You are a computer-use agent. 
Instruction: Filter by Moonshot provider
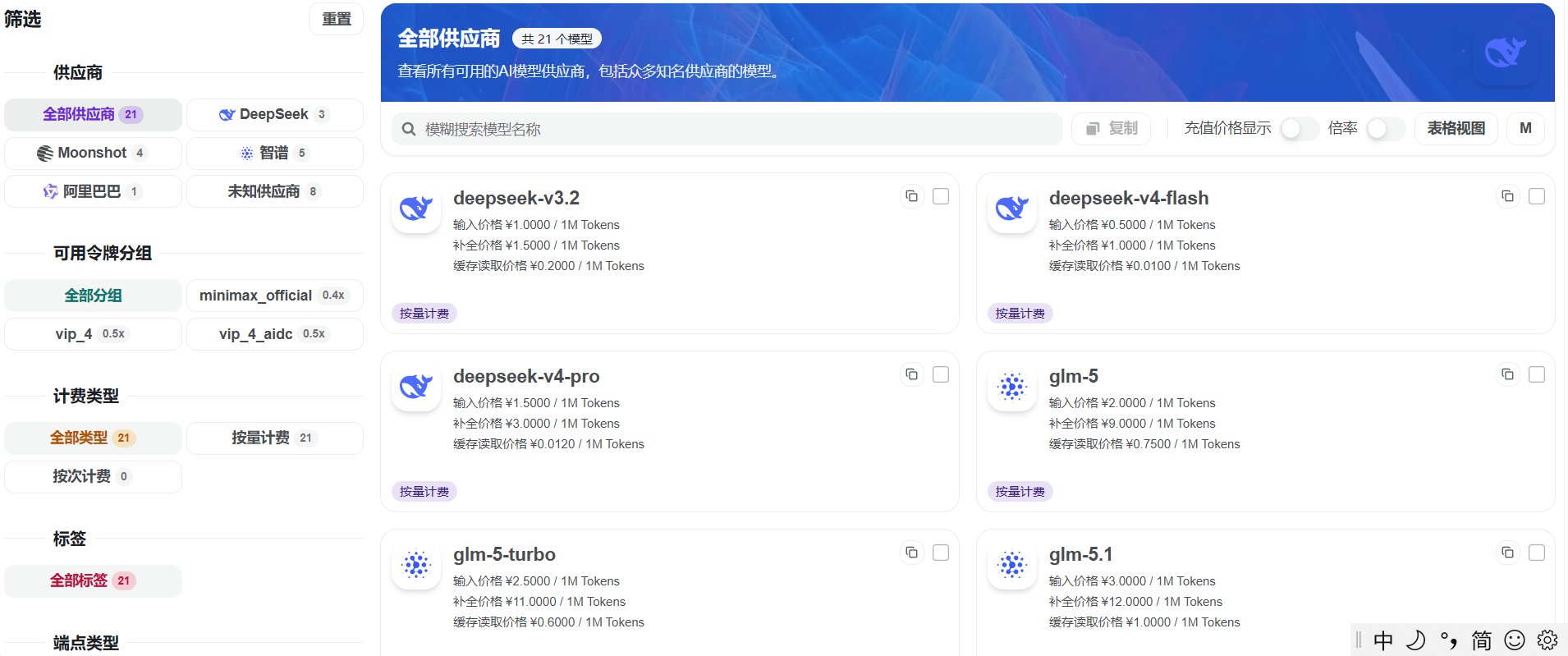pyautogui.click(x=93, y=154)
